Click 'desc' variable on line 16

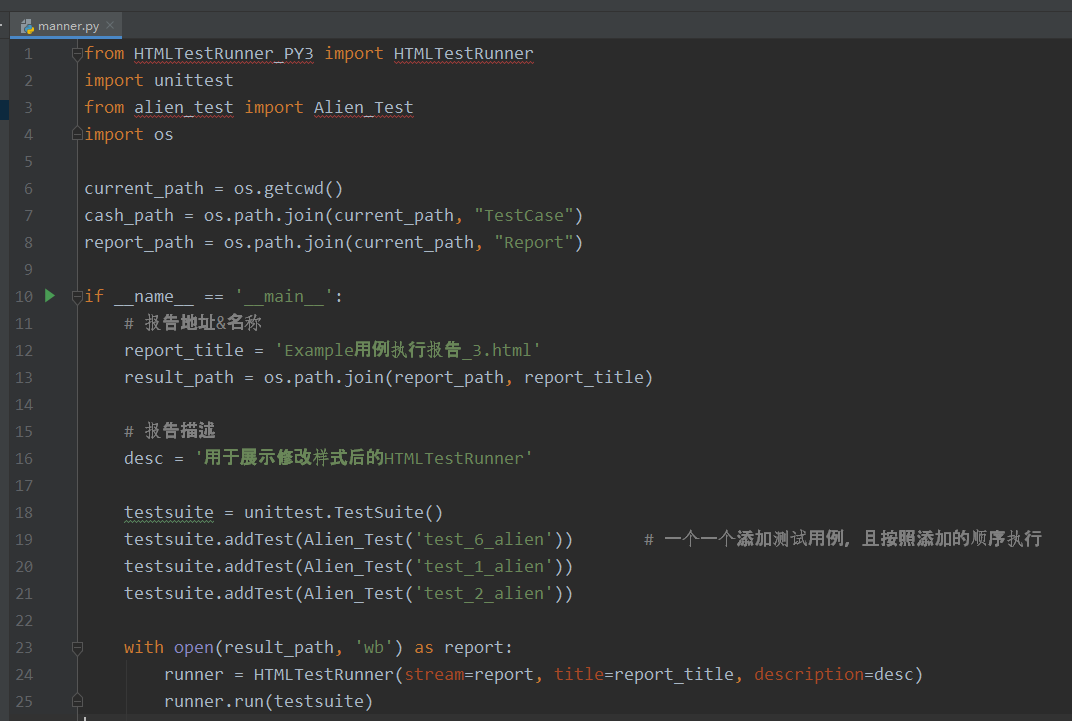click(x=144, y=458)
